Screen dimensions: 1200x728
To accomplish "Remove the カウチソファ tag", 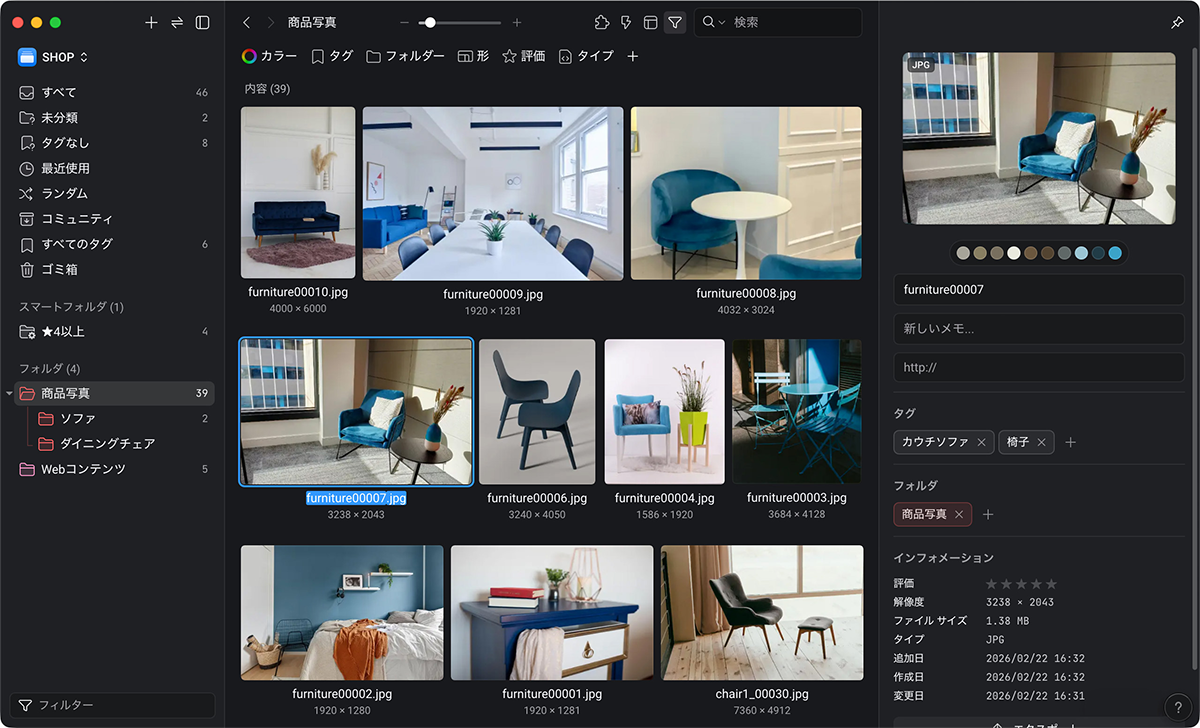I will coord(980,441).
